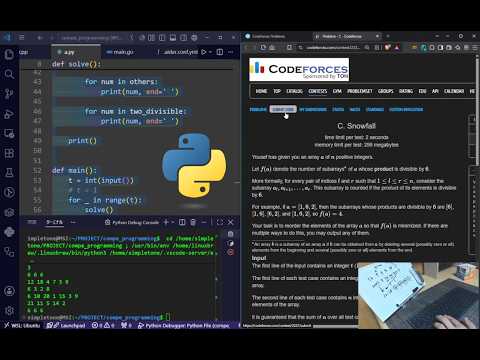This screenshot has width=480, height=360.
Task: Open the Manage gear in VS Code
Action: 9,311
